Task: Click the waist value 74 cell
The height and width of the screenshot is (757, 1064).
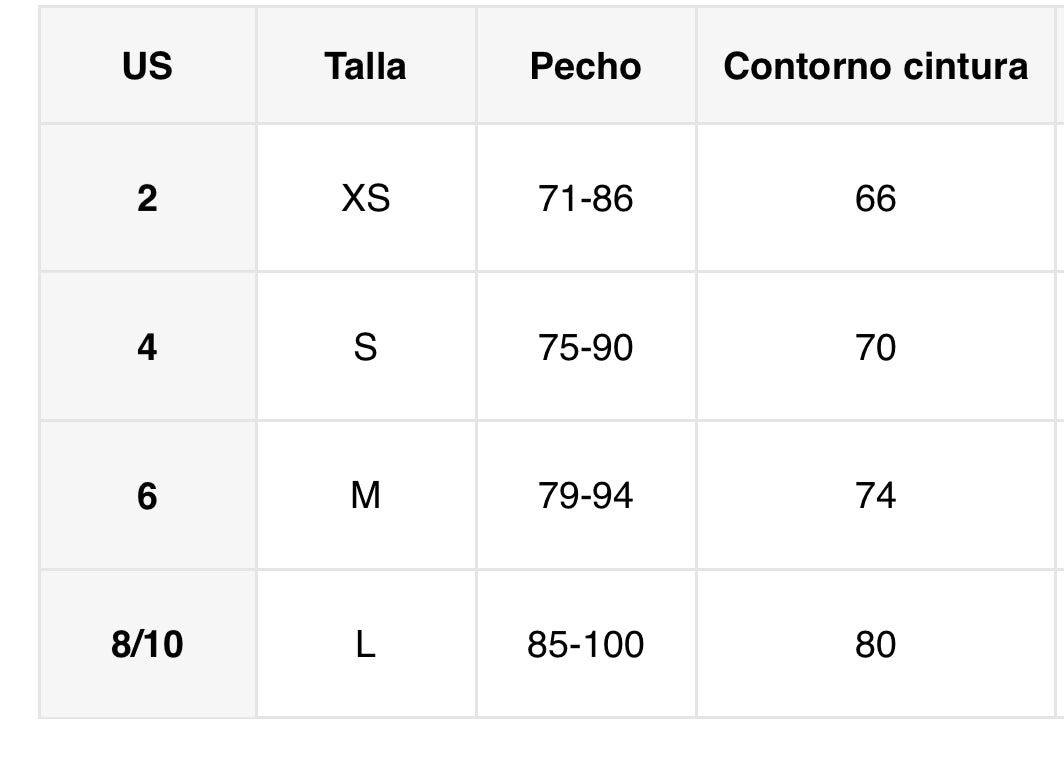Action: click(875, 495)
